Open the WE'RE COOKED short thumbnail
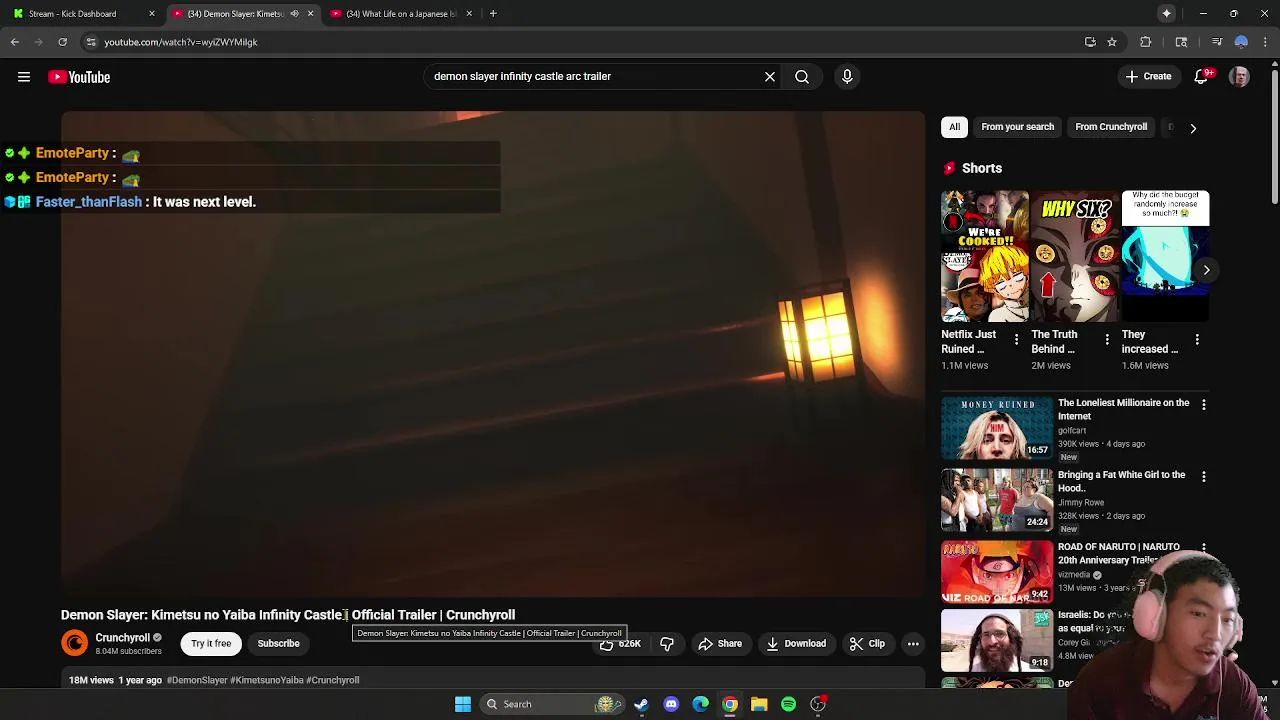1280x720 pixels. (x=984, y=256)
